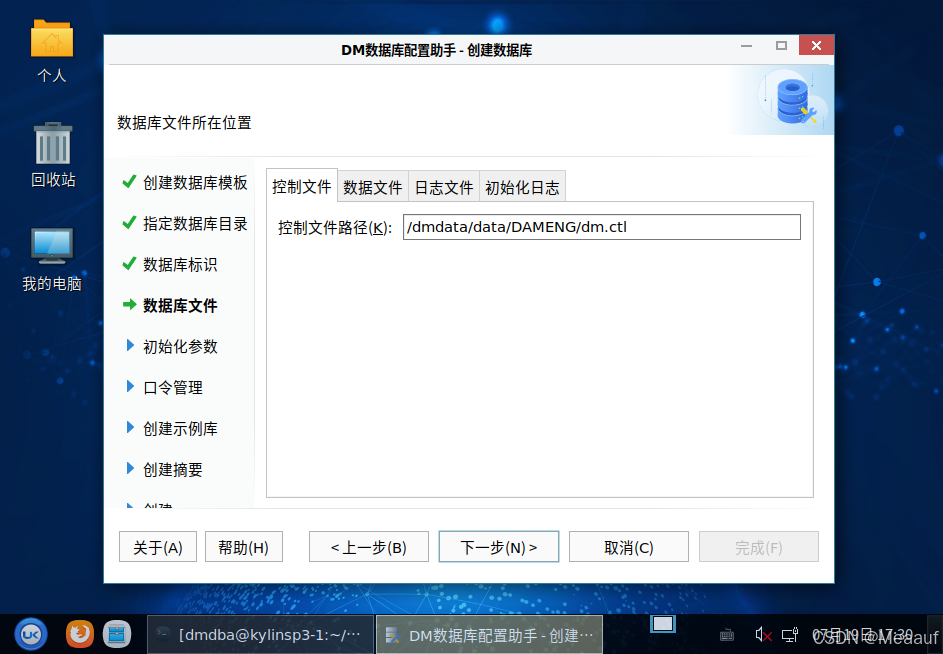Open the network connection tray icon
This screenshot has height=654, width=943.
click(790, 634)
